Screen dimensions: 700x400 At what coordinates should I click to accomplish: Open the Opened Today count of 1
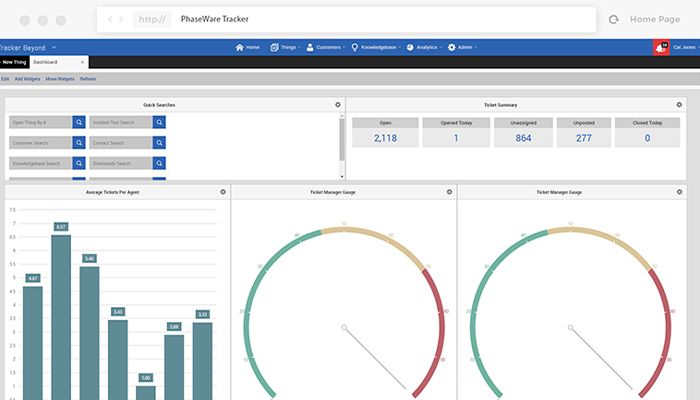point(456,138)
